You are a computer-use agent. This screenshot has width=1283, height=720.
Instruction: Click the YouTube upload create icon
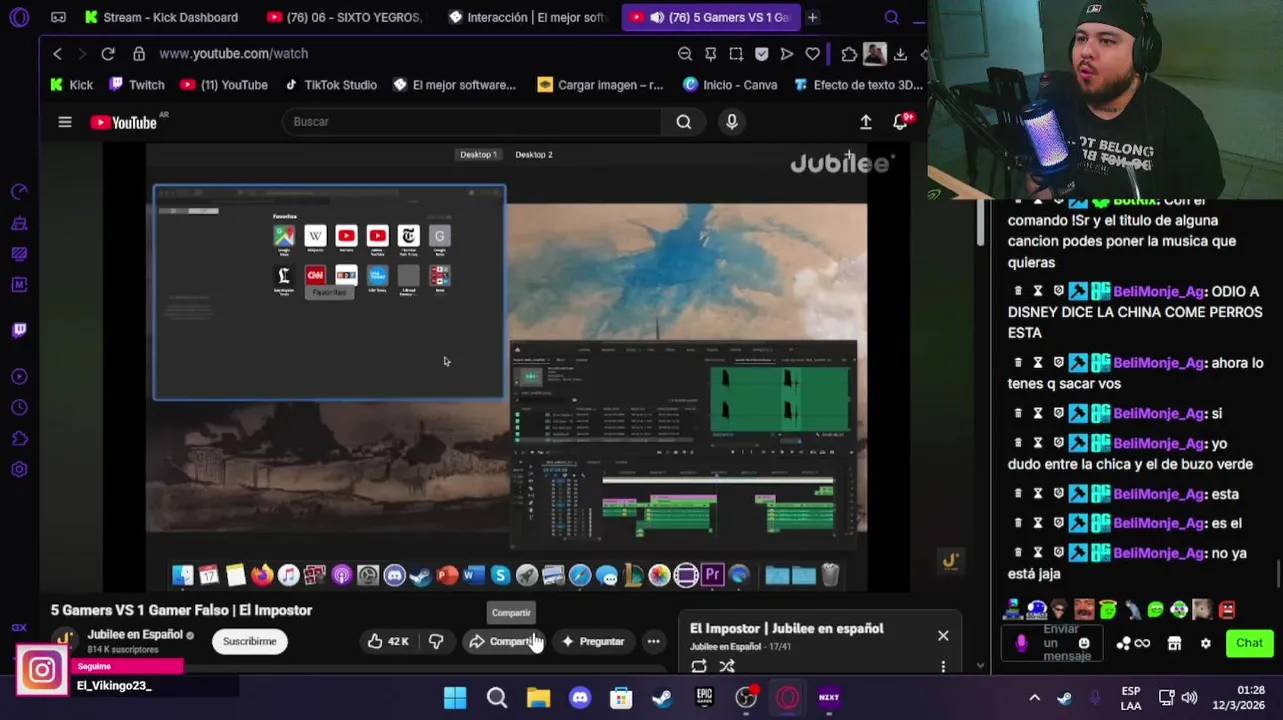[x=866, y=122]
